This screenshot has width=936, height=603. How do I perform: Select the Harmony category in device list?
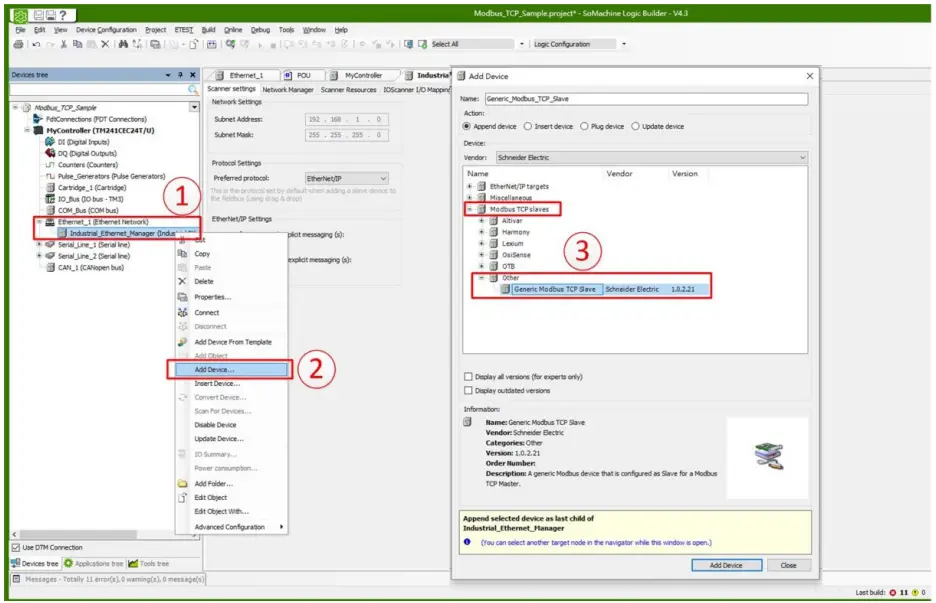[515, 232]
